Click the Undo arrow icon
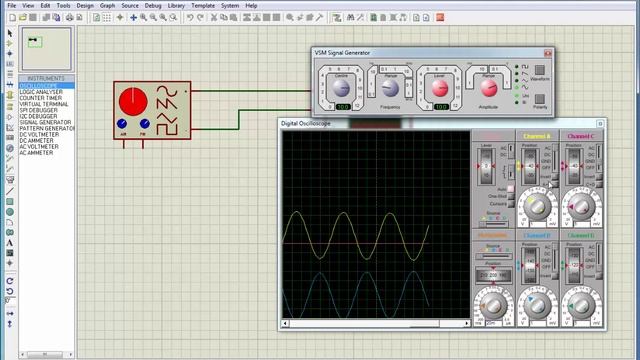 [190, 18]
